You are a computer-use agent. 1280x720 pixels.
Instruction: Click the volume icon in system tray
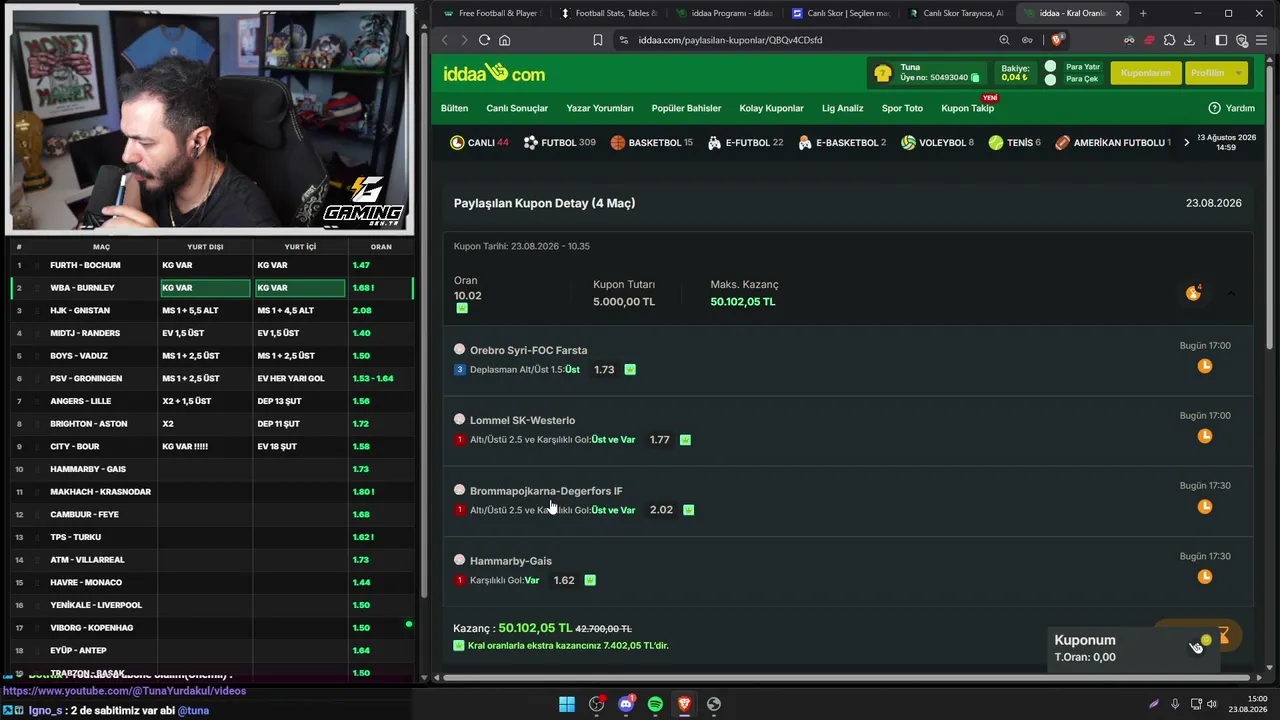click(x=1212, y=704)
